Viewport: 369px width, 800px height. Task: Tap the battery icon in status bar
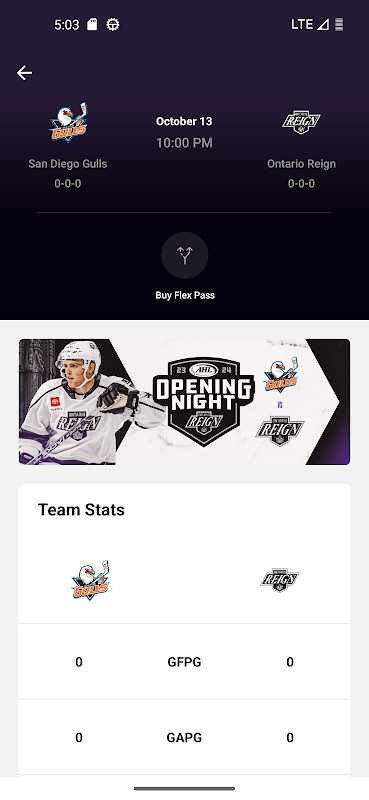tap(339, 24)
